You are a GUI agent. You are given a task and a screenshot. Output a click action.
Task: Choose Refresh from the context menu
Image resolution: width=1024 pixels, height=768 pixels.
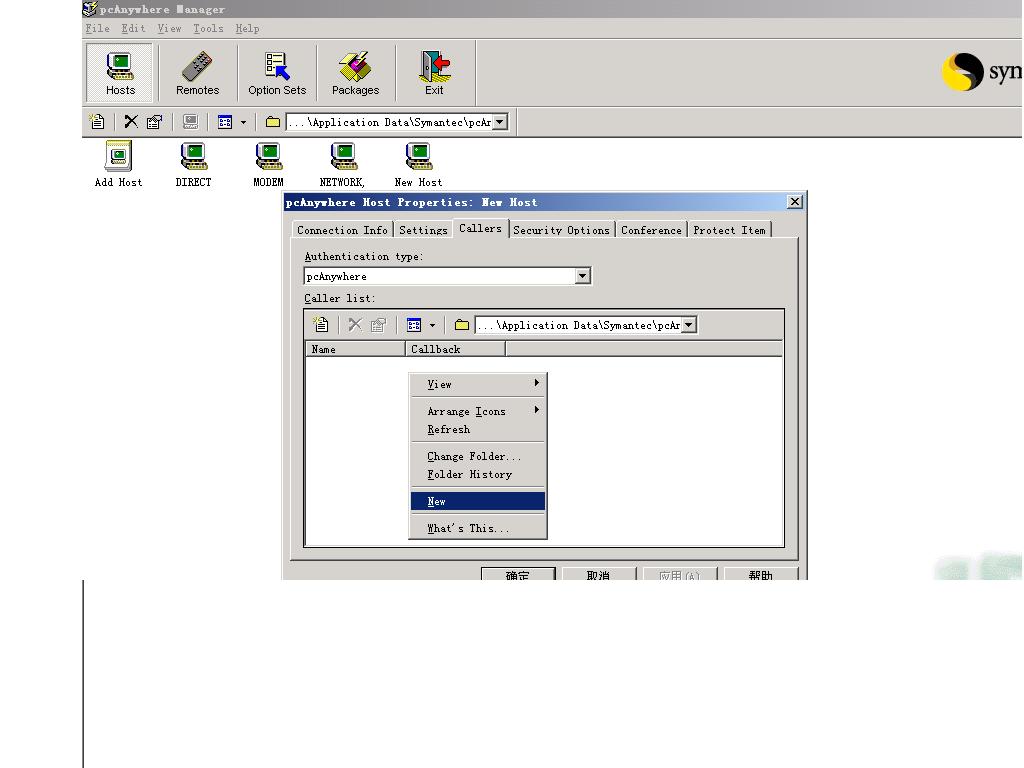coord(478,429)
